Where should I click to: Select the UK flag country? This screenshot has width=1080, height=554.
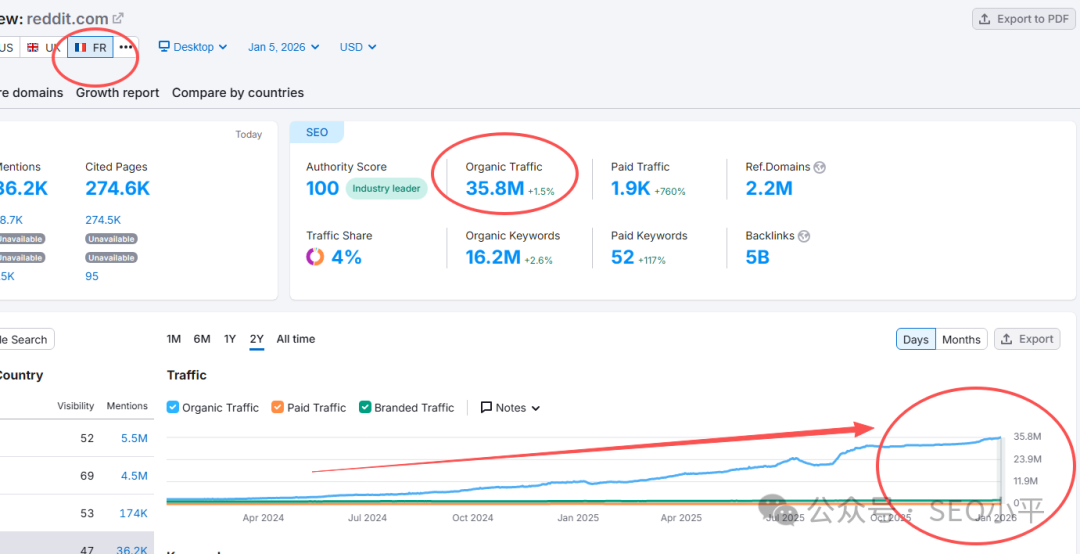point(44,47)
